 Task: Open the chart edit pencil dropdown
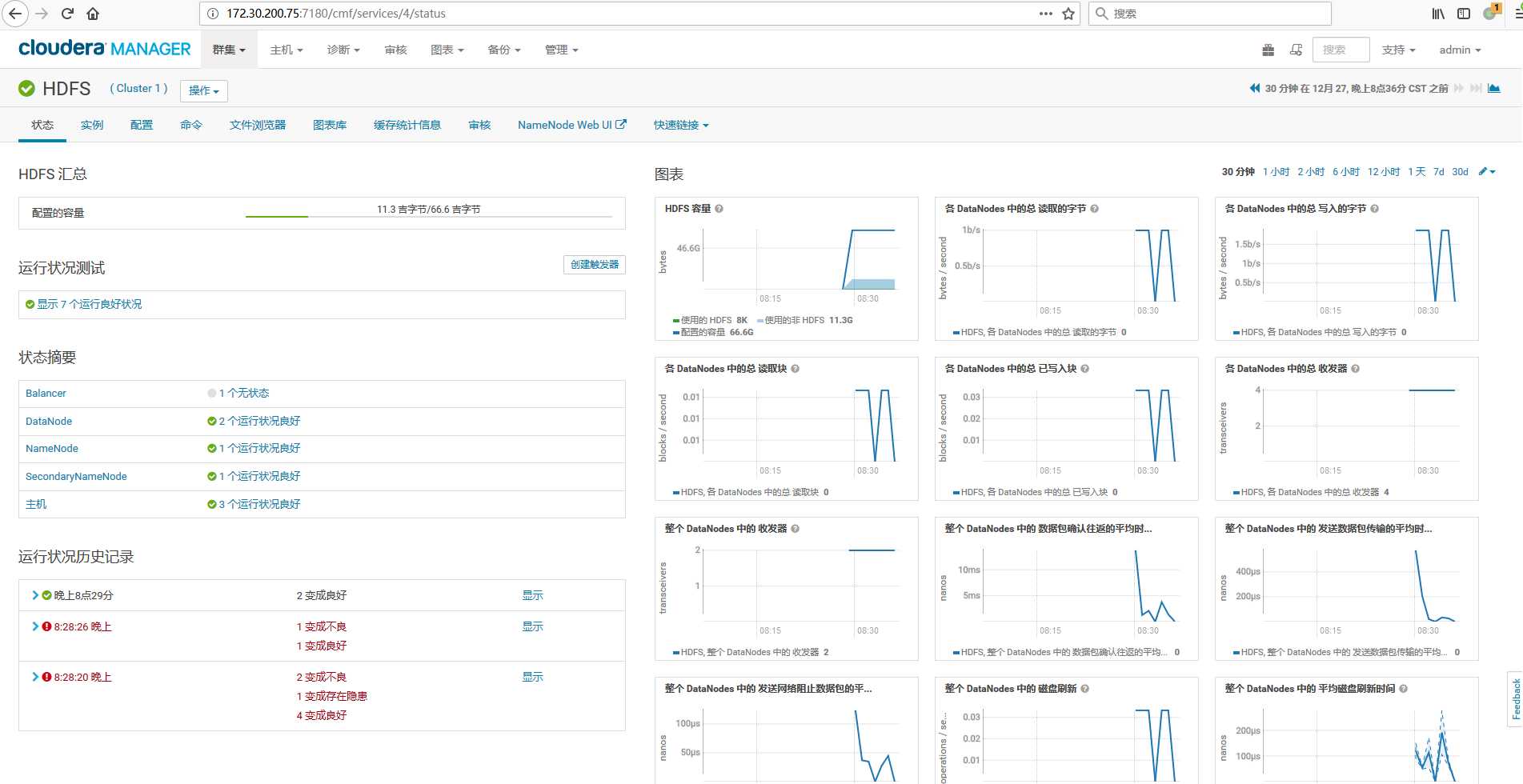pos(1487,172)
